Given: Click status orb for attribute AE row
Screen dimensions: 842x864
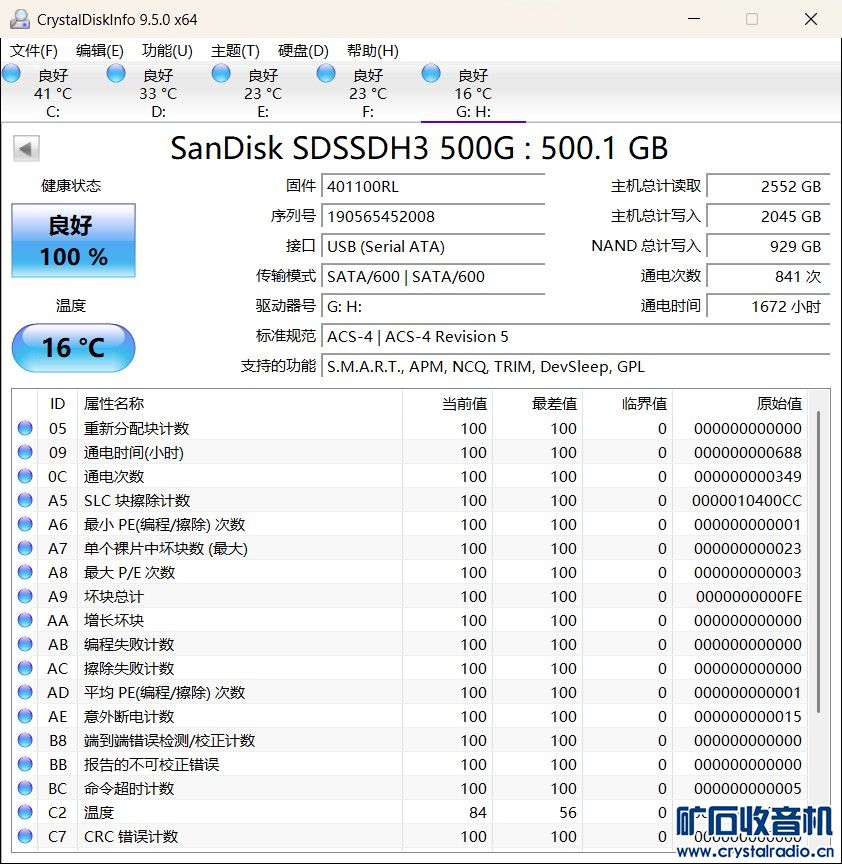Looking at the screenshot, I should [25, 716].
